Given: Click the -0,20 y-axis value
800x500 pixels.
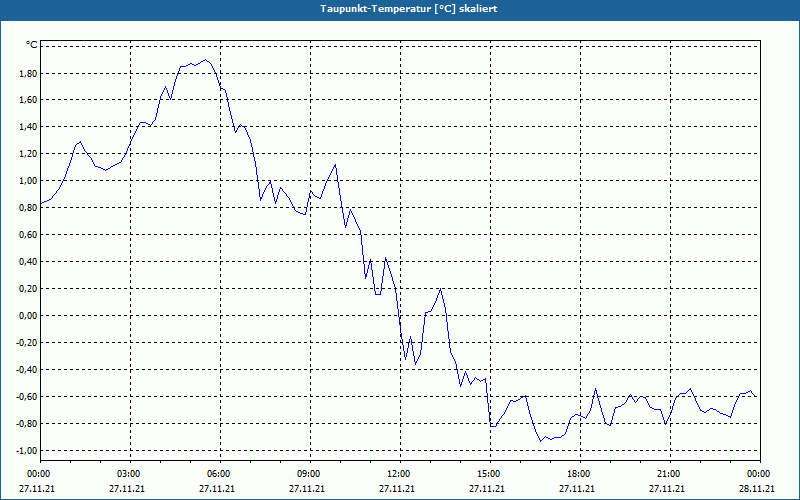Looking at the screenshot, I should point(26,343).
